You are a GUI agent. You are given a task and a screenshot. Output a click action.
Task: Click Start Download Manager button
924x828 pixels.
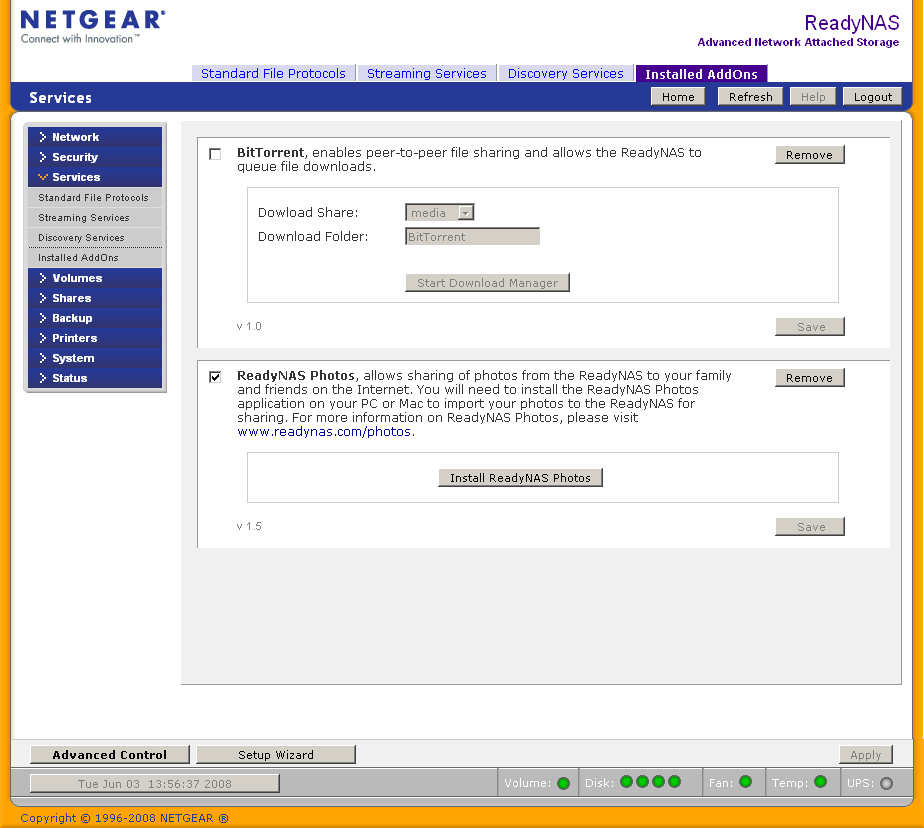[x=487, y=282]
